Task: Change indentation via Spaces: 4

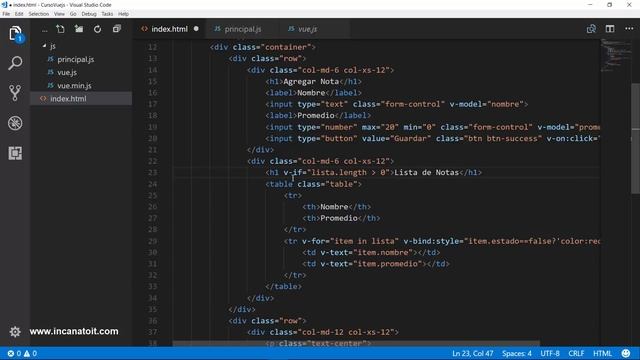Action: (517, 353)
